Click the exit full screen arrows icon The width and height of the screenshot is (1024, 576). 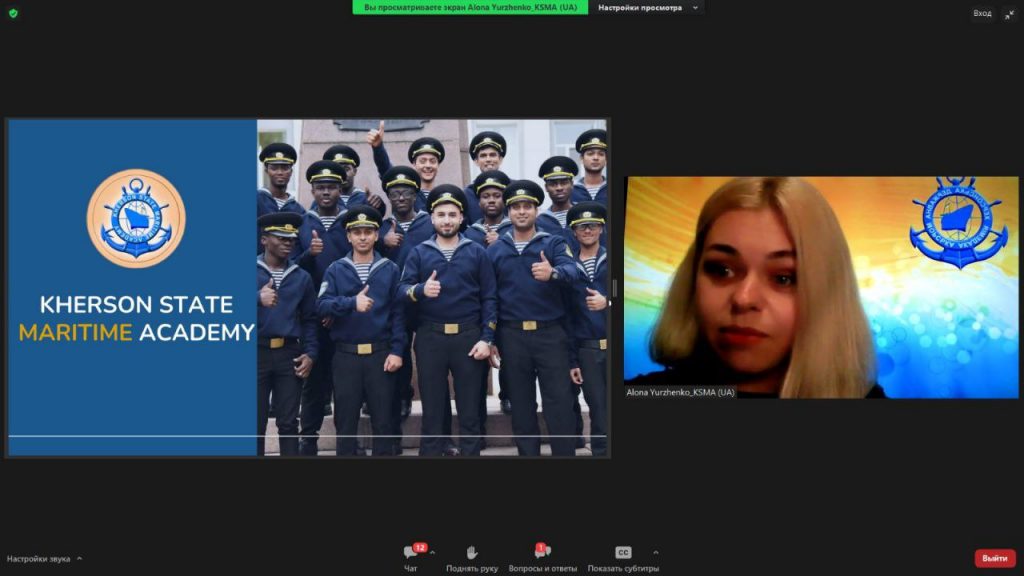(x=1008, y=13)
